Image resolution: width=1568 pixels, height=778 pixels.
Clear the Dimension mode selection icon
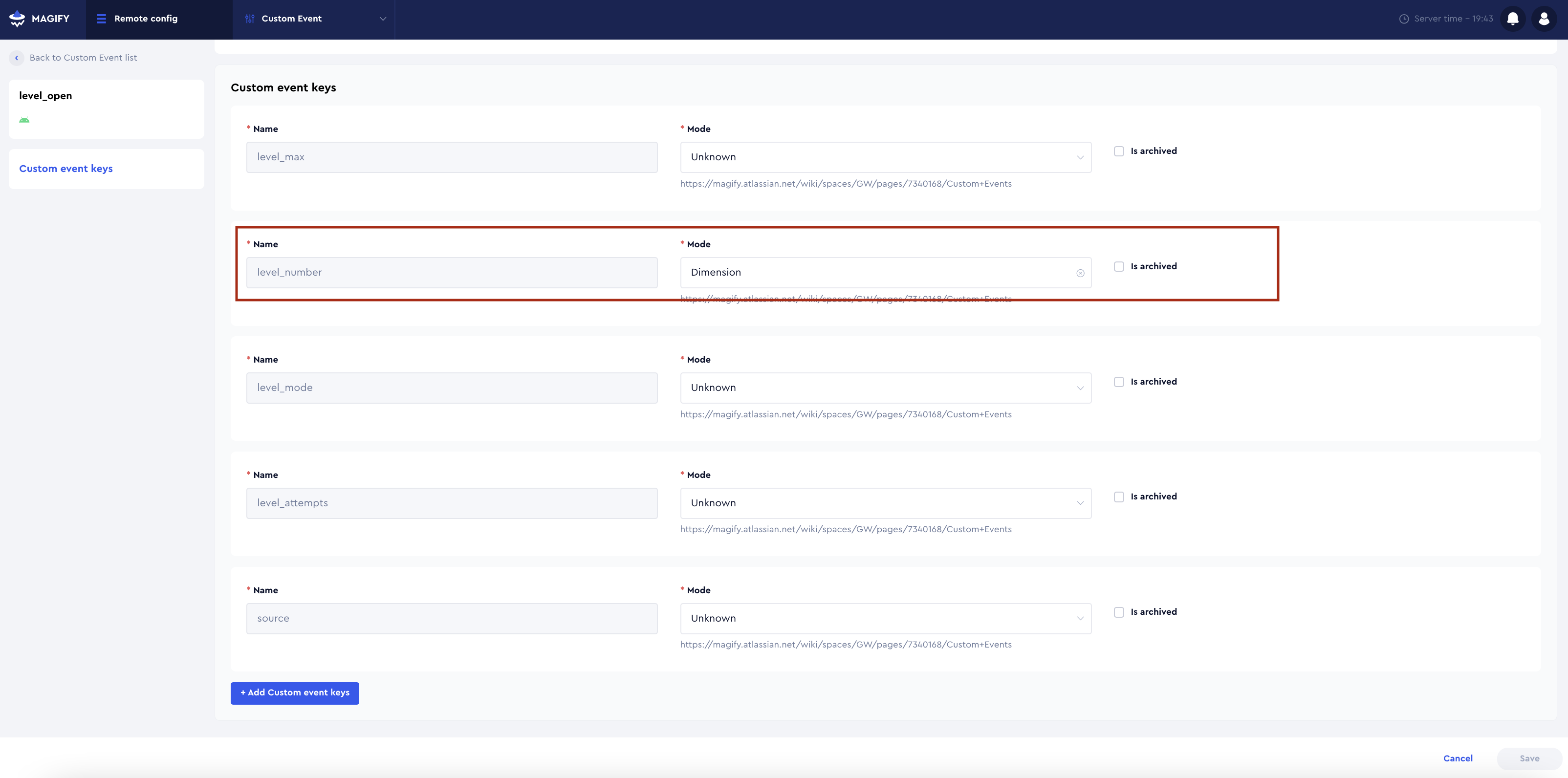(1080, 273)
